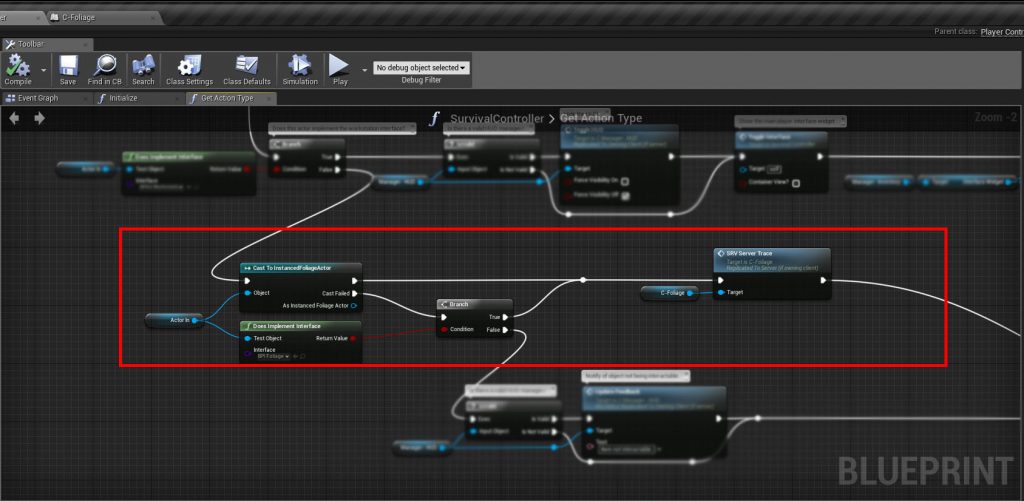Navigate forward with the right arrow
This screenshot has width=1024, height=501.
pos(39,118)
